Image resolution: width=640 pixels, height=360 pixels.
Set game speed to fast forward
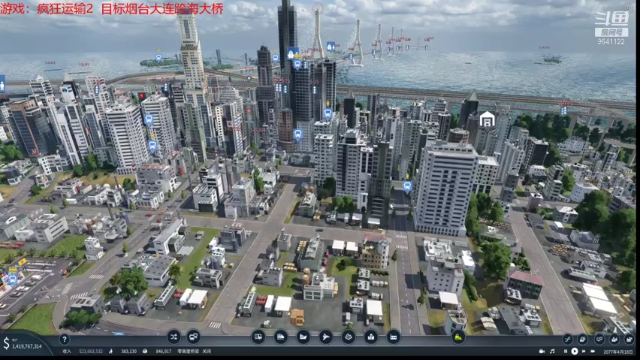tap(584, 351)
